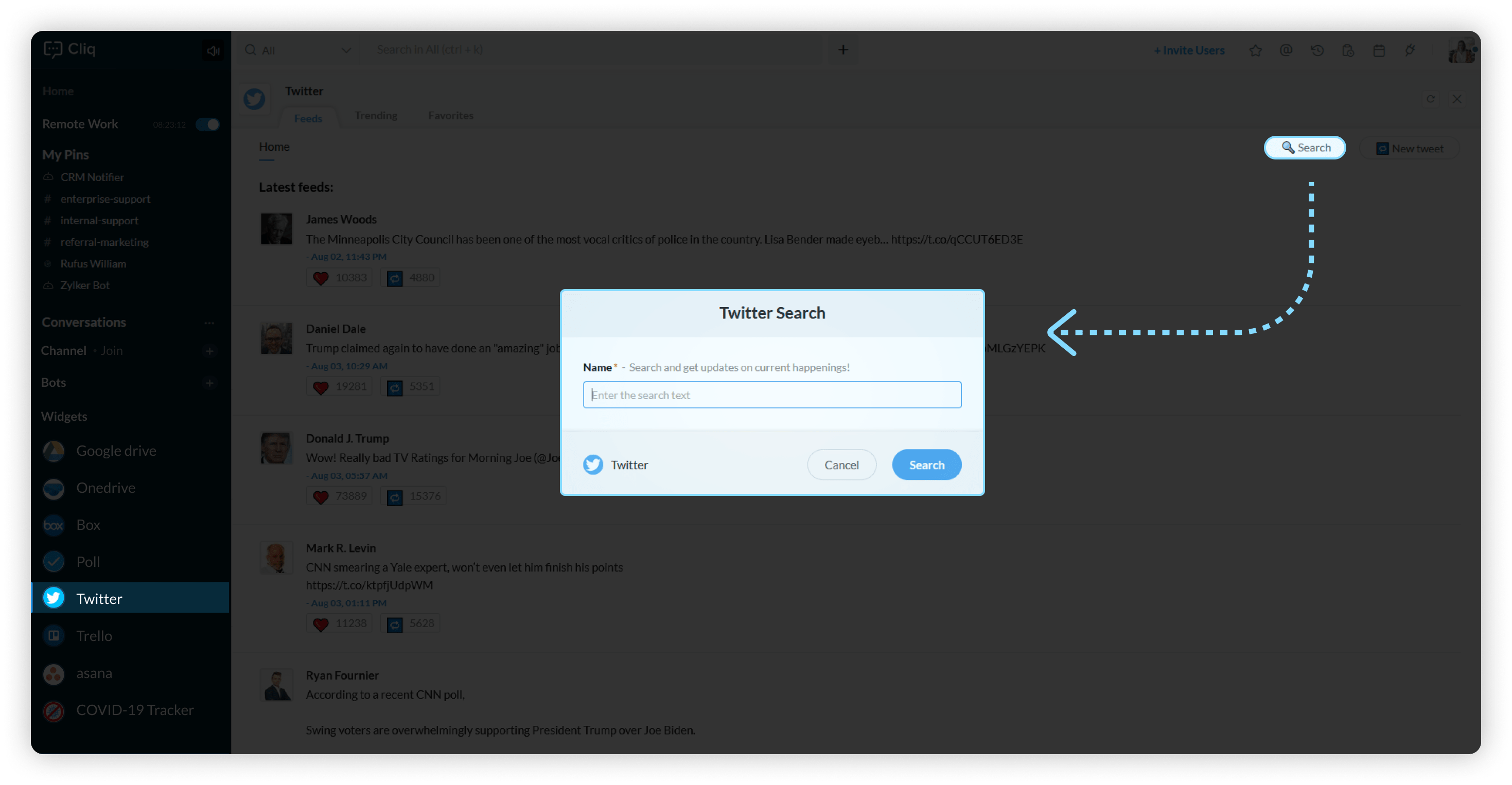The width and height of the screenshot is (1512, 785).
Task: Add a new channel with the plus icon
Action: click(209, 351)
